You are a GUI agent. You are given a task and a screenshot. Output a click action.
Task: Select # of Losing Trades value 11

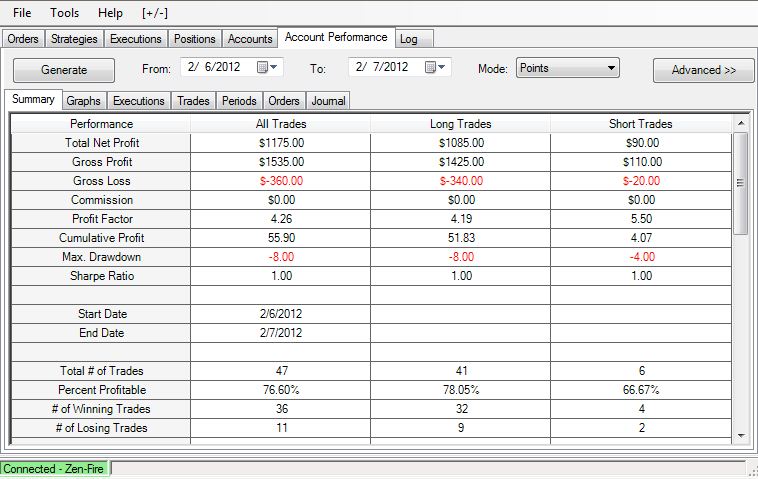[281, 428]
